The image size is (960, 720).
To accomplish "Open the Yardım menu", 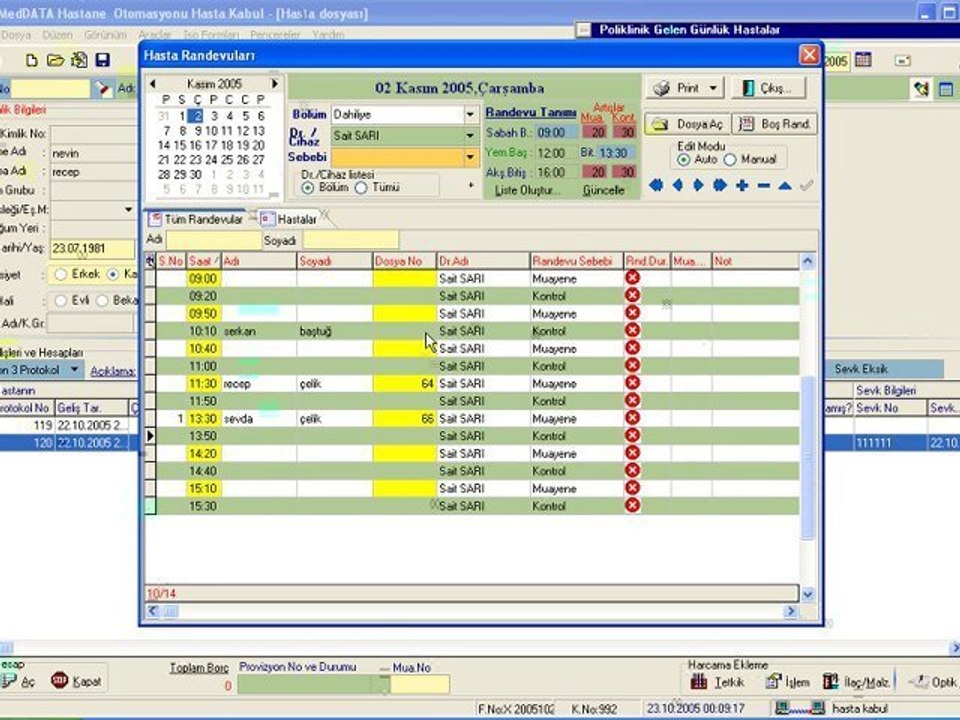I will (328, 35).
